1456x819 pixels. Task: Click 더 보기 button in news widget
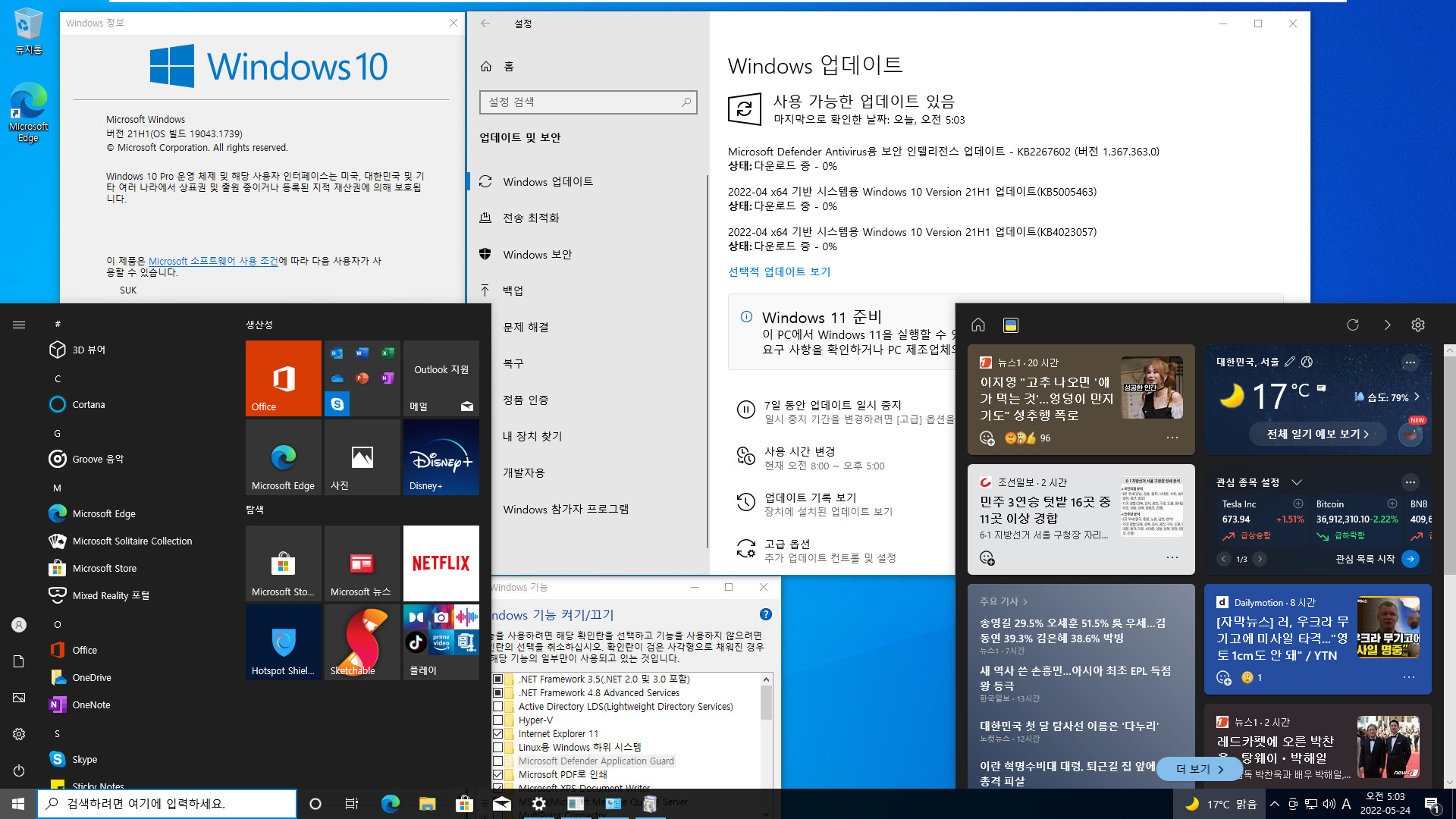coord(1199,769)
